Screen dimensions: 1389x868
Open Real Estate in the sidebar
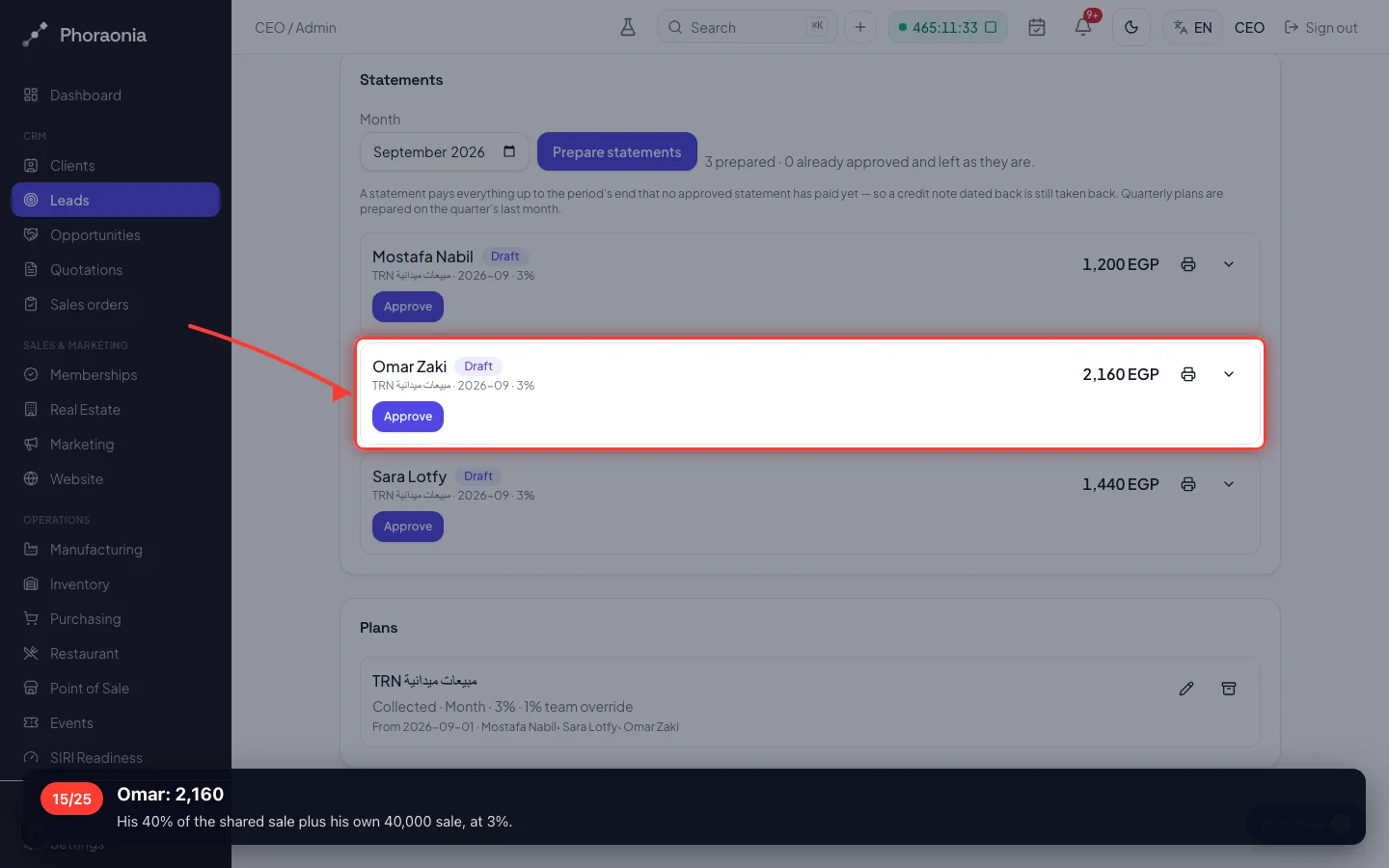tap(116, 410)
